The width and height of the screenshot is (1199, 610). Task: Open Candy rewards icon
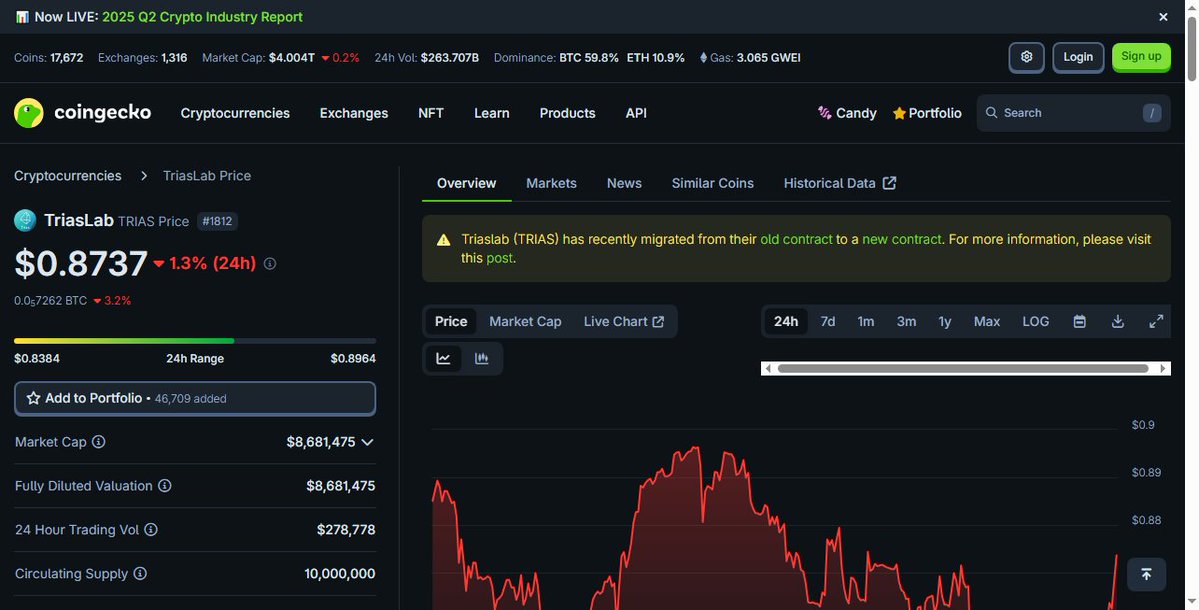pos(824,113)
